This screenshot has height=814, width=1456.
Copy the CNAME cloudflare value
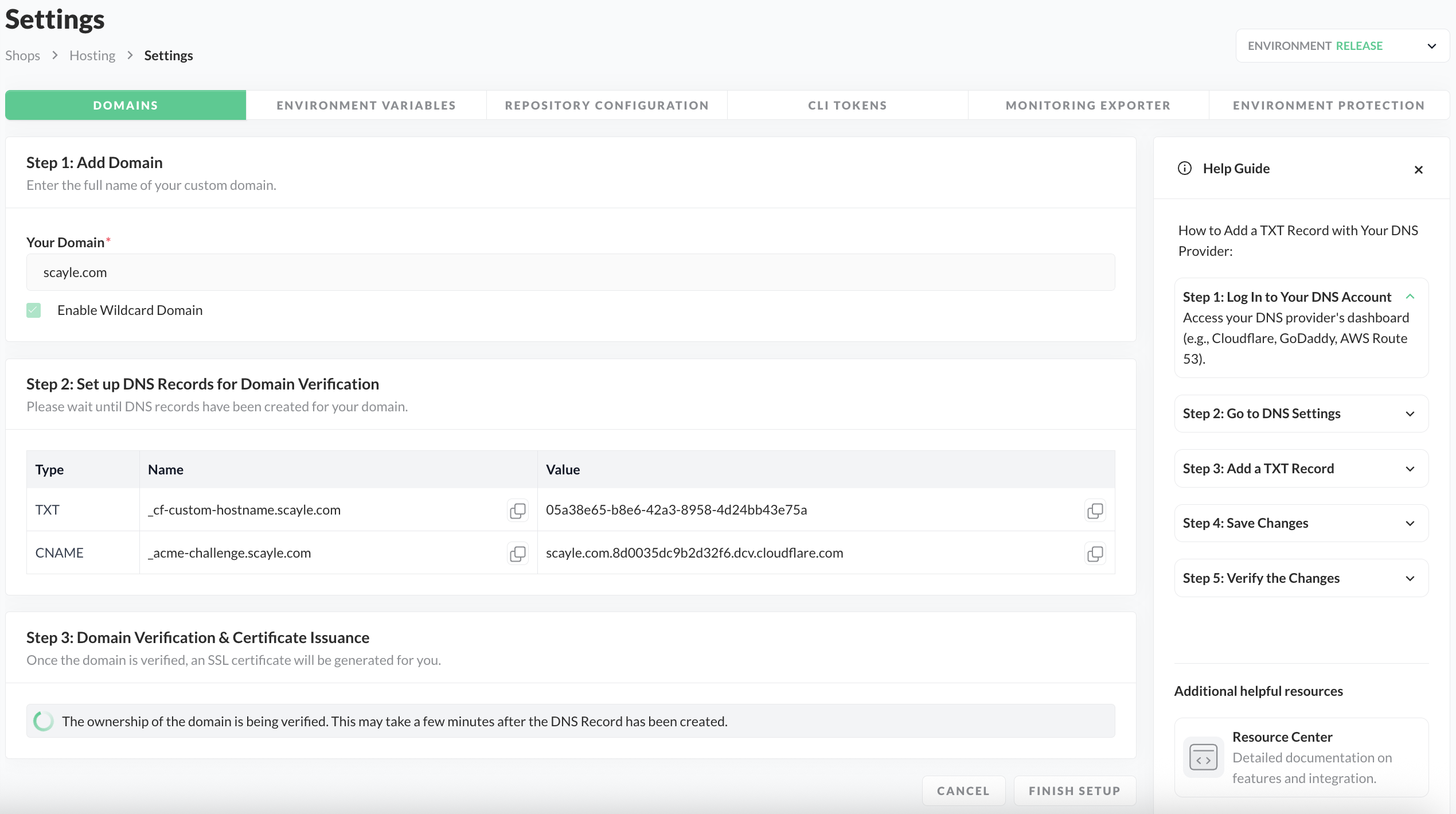pos(1095,553)
